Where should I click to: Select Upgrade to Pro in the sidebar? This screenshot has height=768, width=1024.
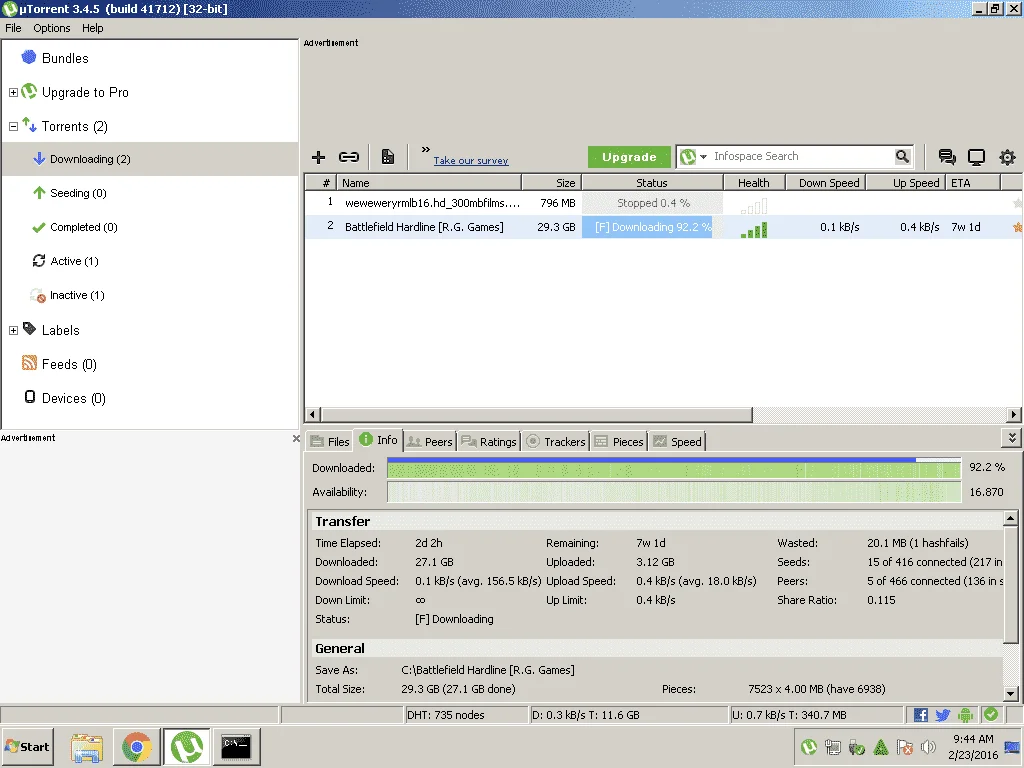[85, 92]
